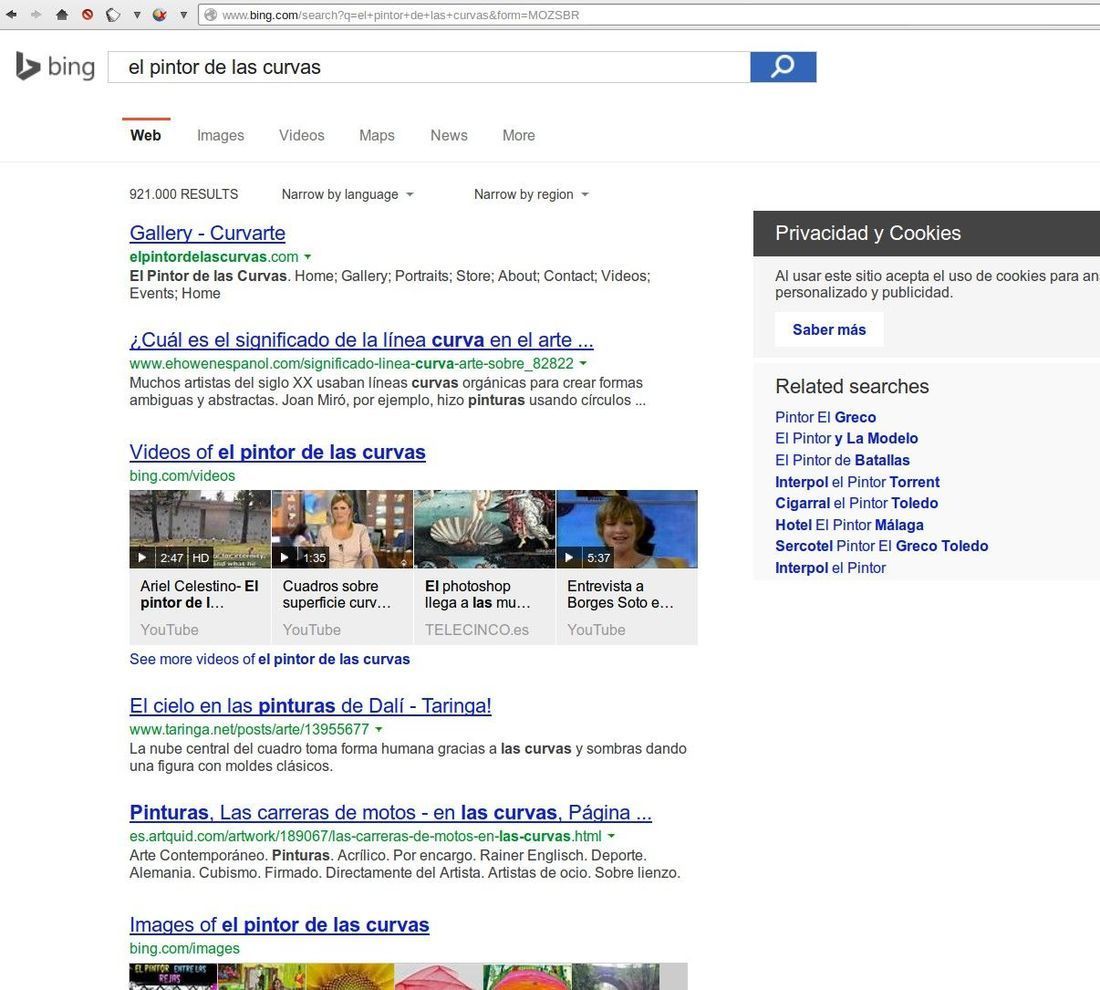This screenshot has height=990, width=1100.
Task: Play the Ariel Celestino video thumbnail
Action: point(200,528)
